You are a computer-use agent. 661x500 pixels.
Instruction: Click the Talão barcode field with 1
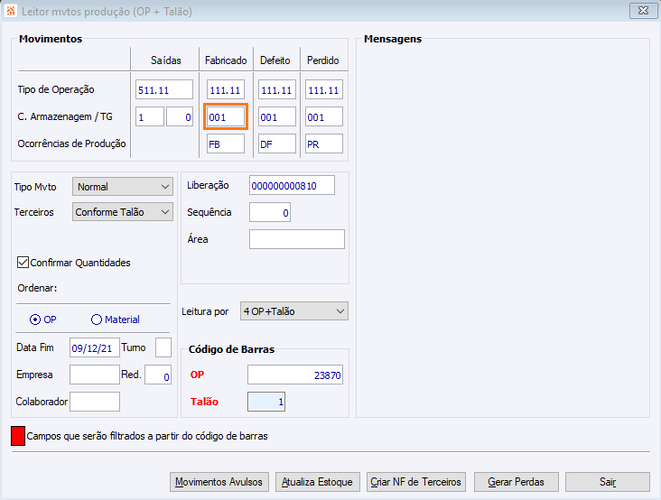[x=266, y=401]
